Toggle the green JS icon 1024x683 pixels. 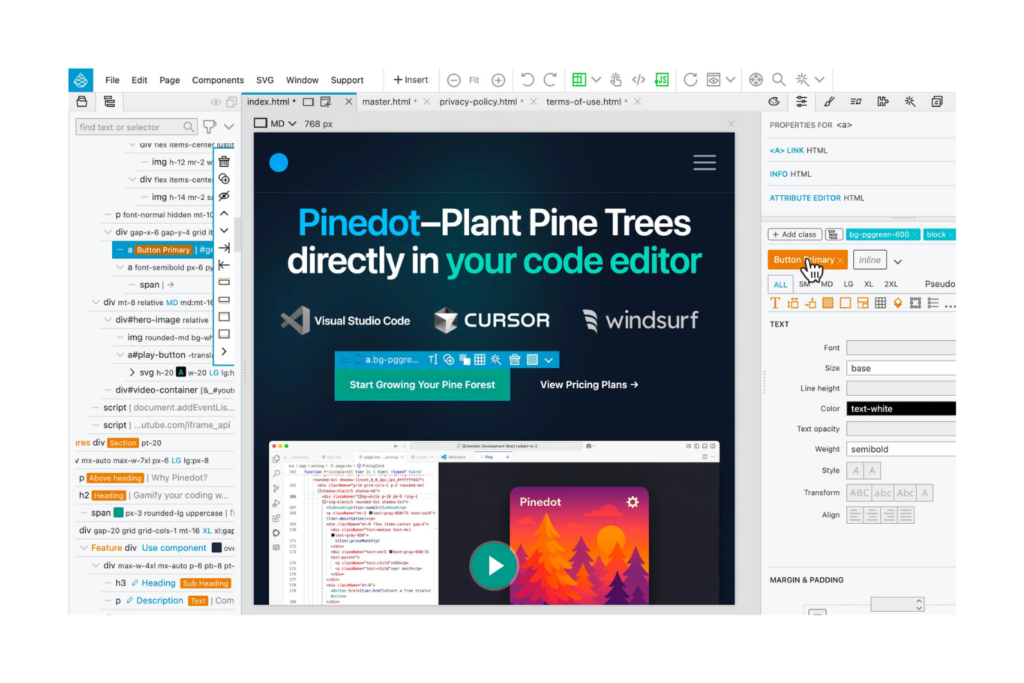point(662,80)
